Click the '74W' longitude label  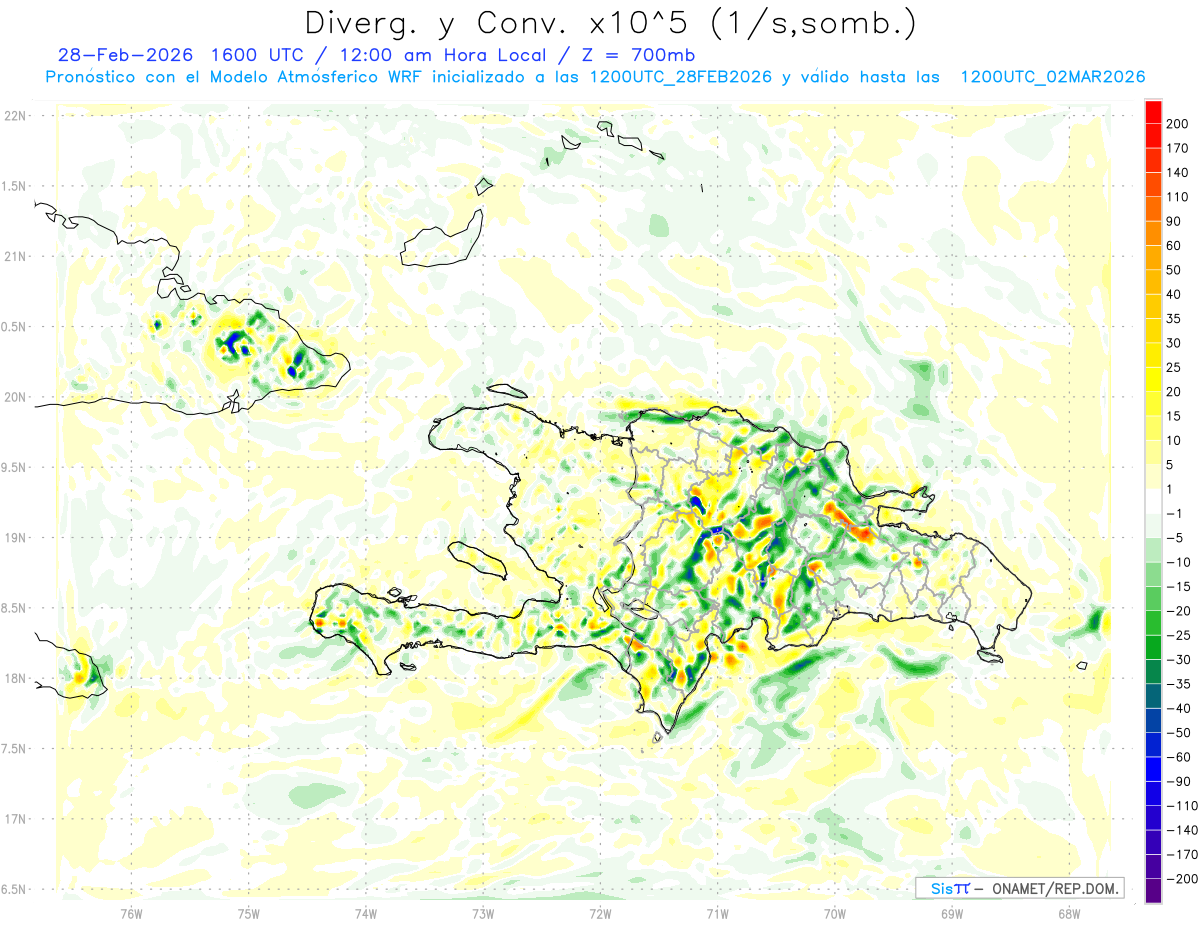(x=365, y=913)
